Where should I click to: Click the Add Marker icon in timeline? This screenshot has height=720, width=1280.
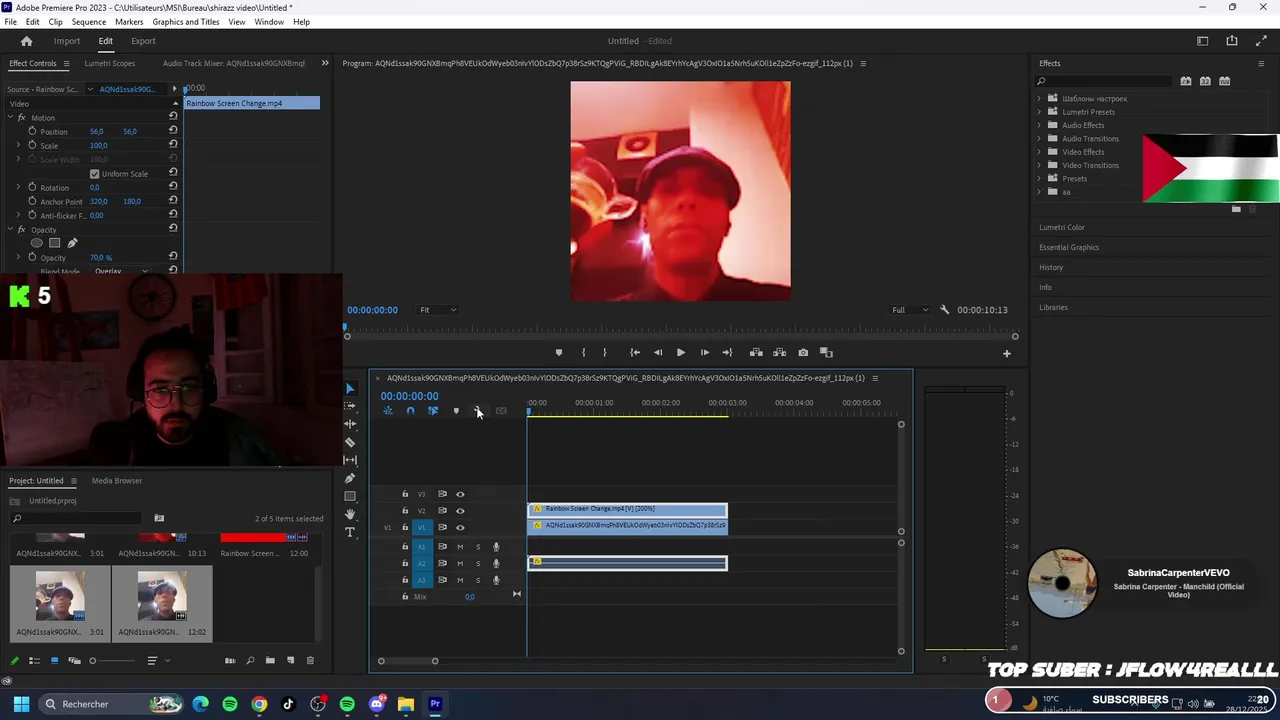click(x=456, y=411)
